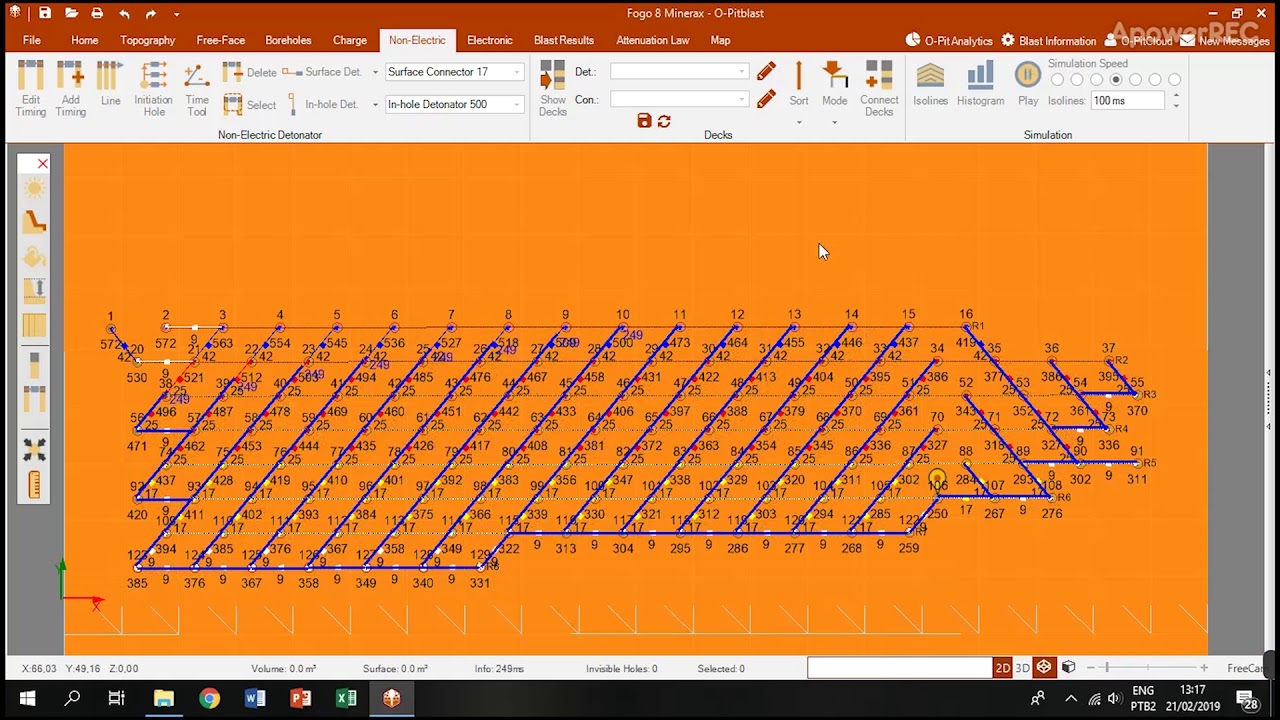Select the ruler measure tool
The image size is (1280, 720).
tap(34, 485)
